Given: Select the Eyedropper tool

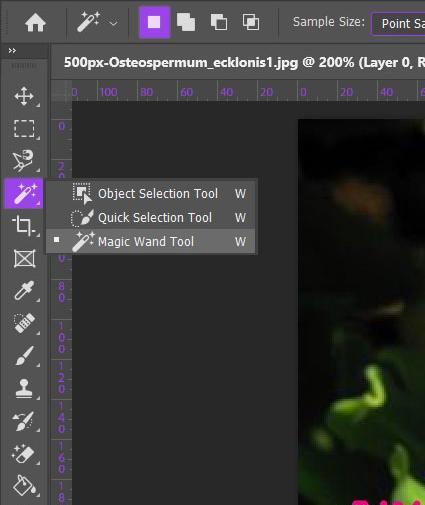Looking at the screenshot, I should pos(24,291).
